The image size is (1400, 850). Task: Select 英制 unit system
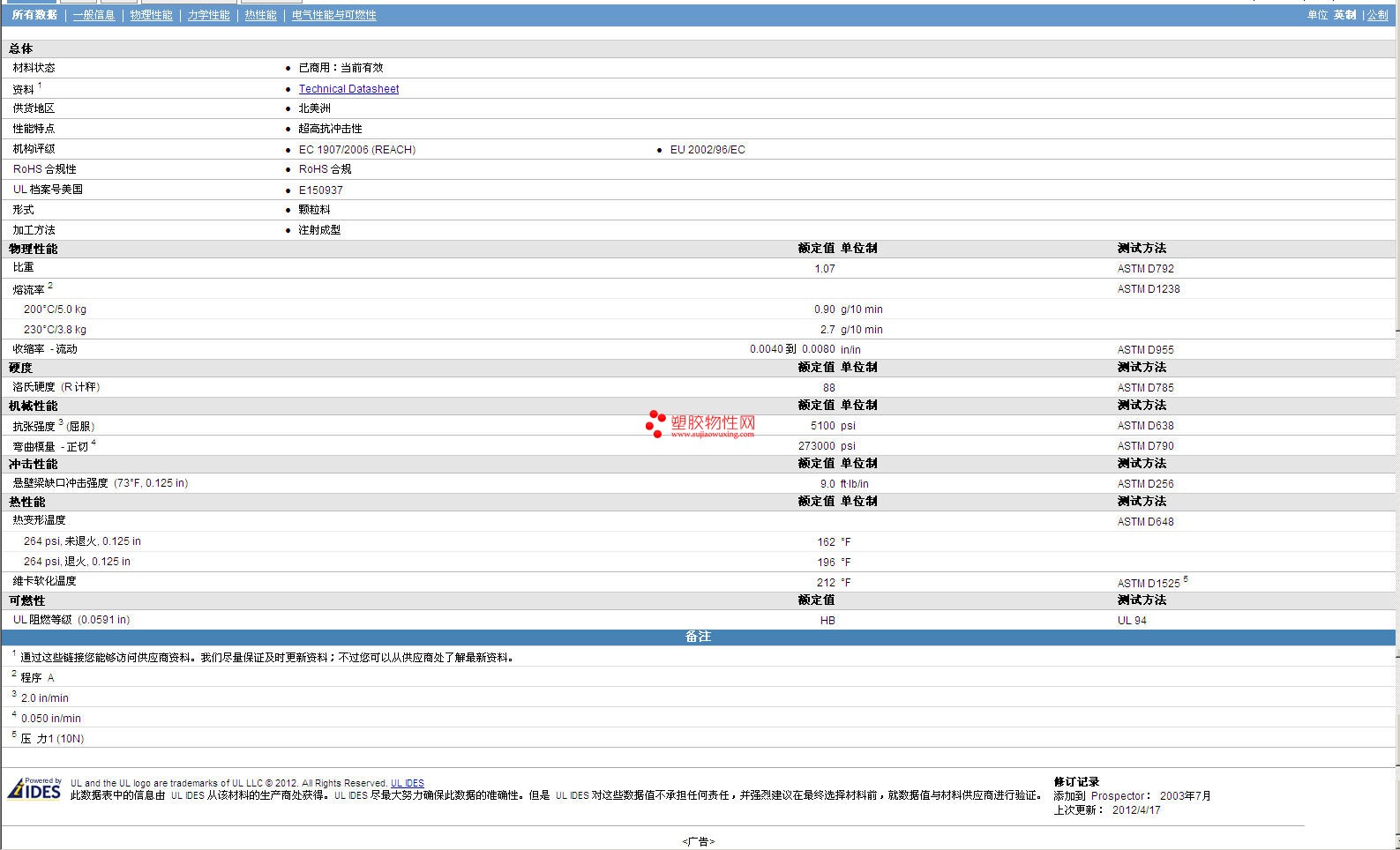pyautogui.click(x=1344, y=15)
